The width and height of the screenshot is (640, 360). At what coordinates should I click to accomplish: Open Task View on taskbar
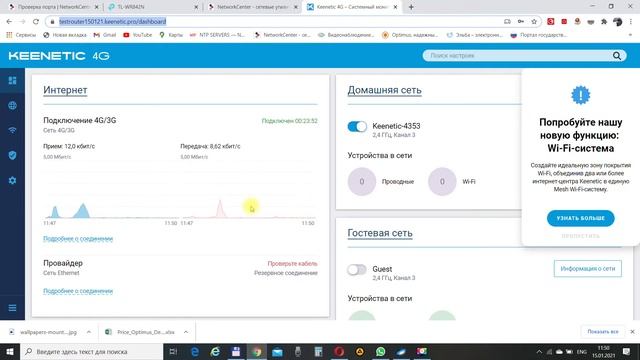173,351
